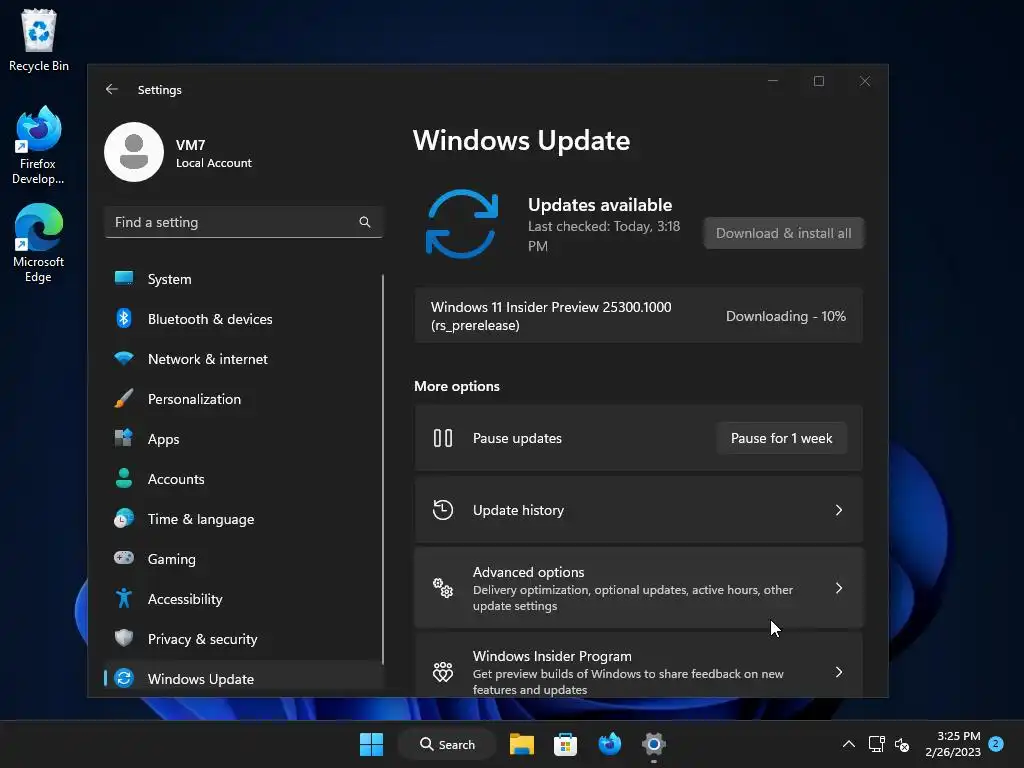1024x768 pixels.
Task: Click the VM7 user avatar
Action: pyautogui.click(x=134, y=152)
